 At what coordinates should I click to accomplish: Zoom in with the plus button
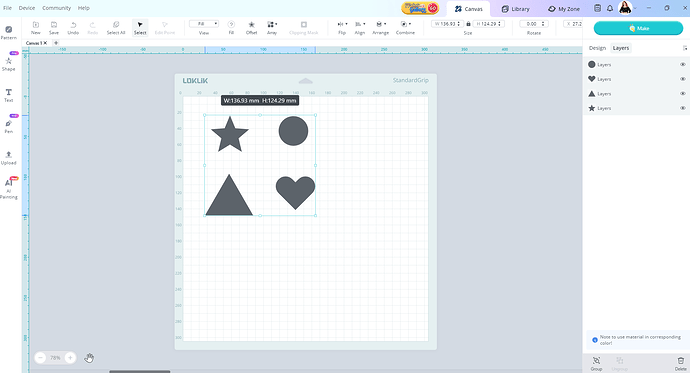click(x=70, y=358)
